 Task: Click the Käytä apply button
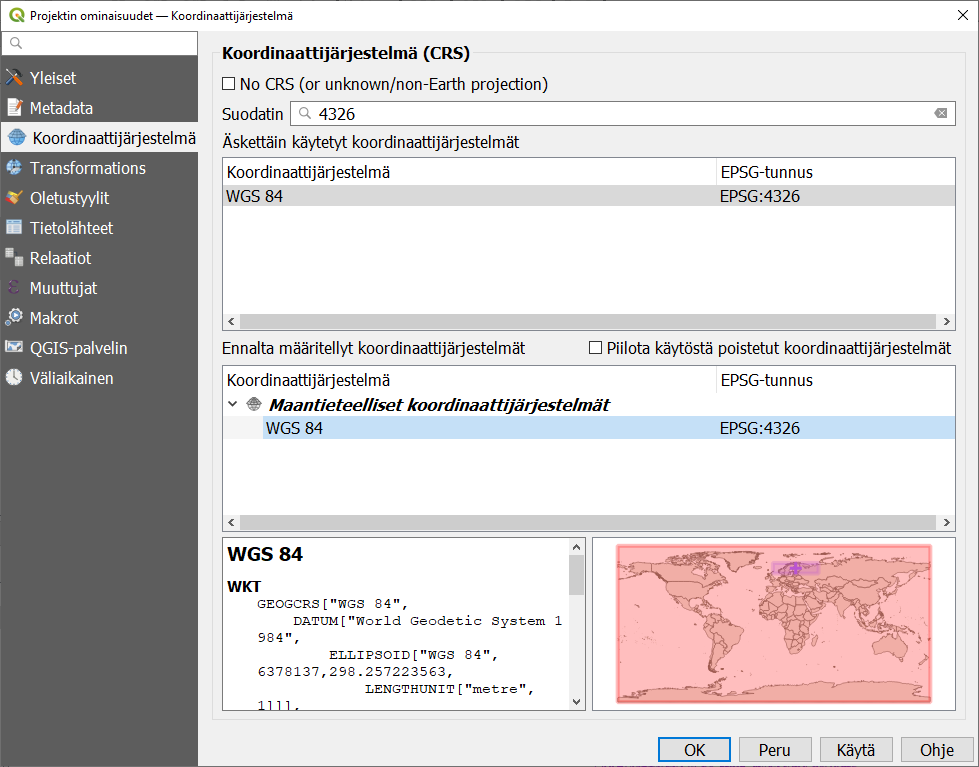[855, 750]
